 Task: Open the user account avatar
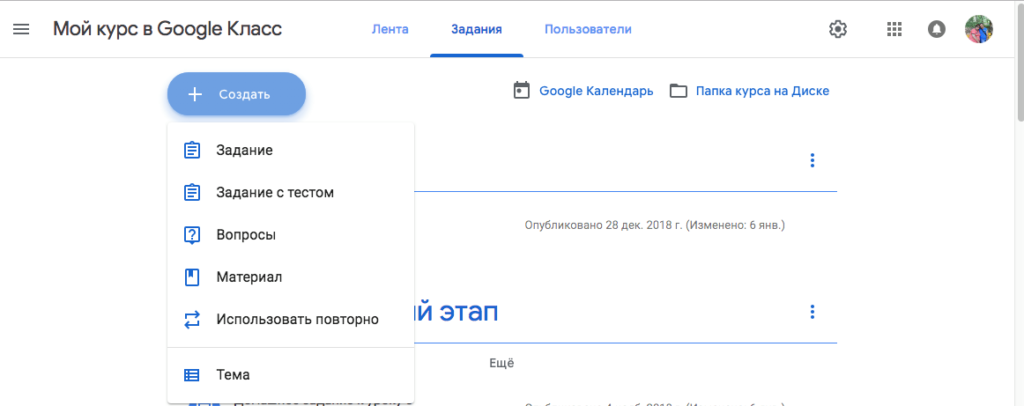[x=979, y=29]
